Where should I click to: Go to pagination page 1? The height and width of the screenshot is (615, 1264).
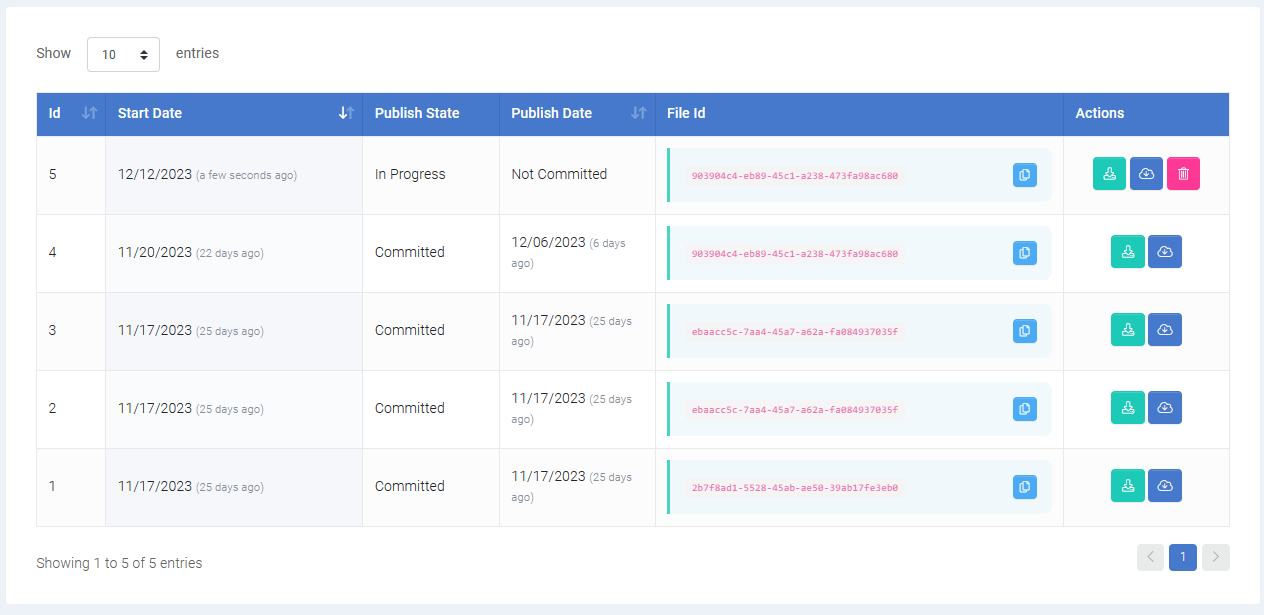click(x=1183, y=557)
